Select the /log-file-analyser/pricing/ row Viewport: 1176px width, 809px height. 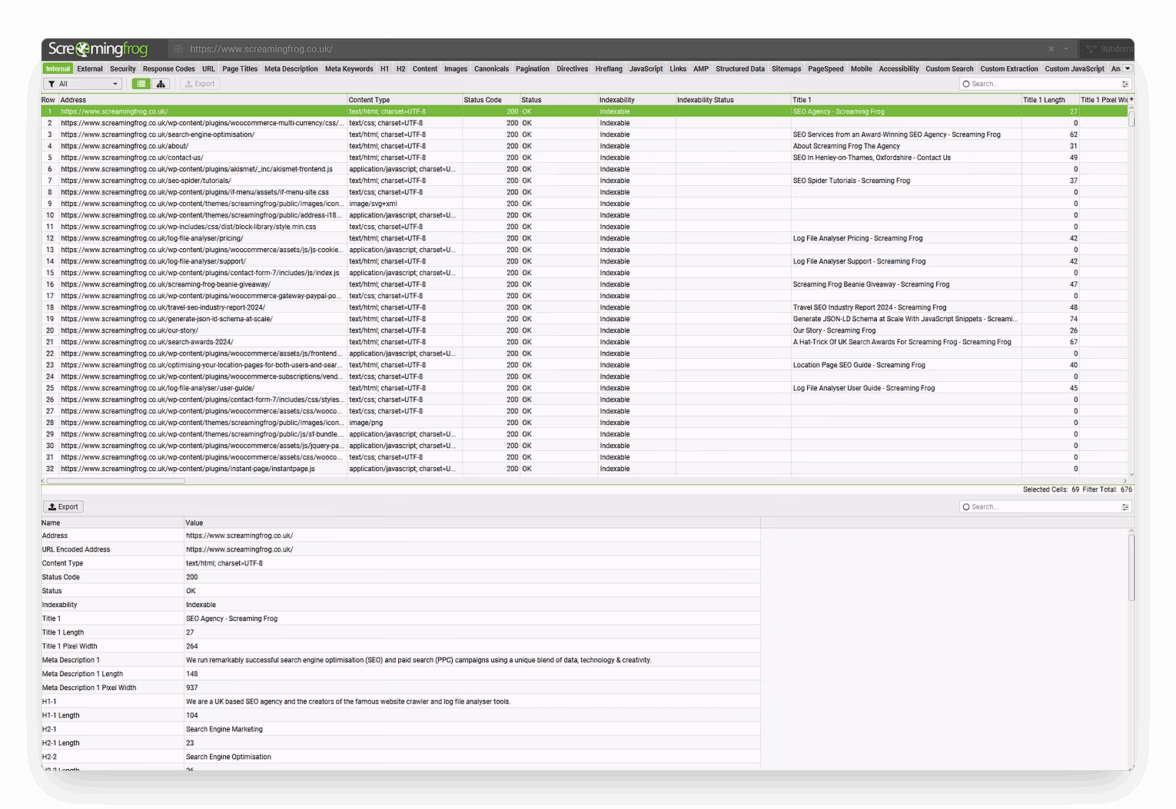586,238
